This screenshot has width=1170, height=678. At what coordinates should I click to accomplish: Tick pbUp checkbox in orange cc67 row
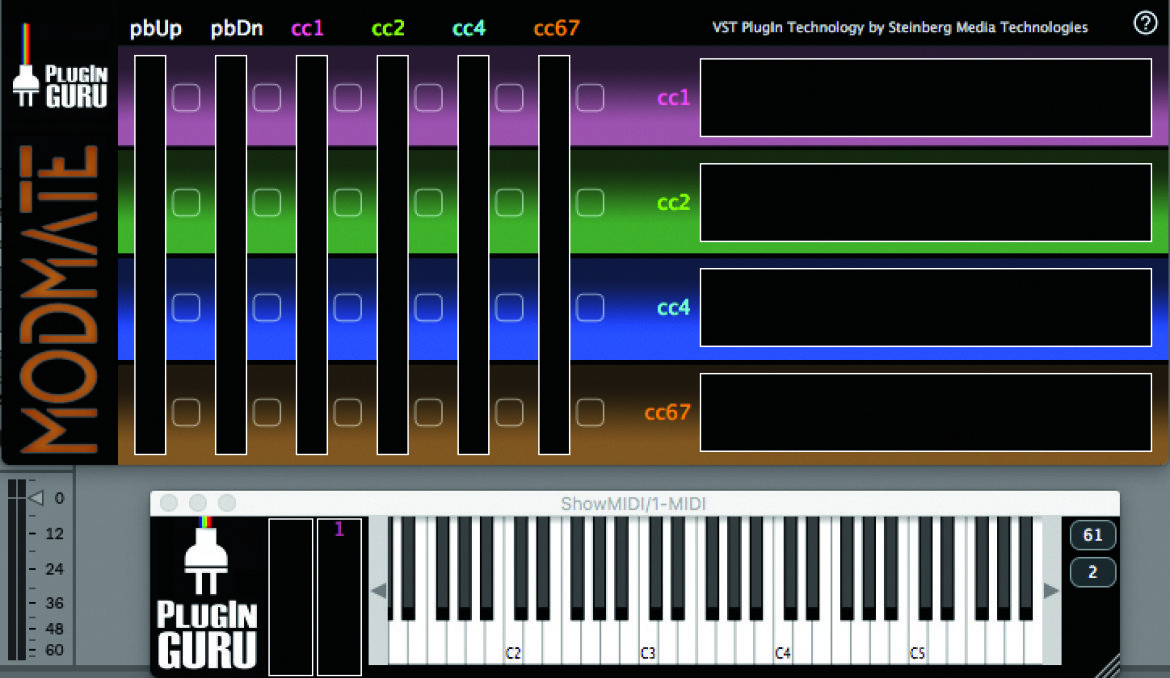click(187, 412)
